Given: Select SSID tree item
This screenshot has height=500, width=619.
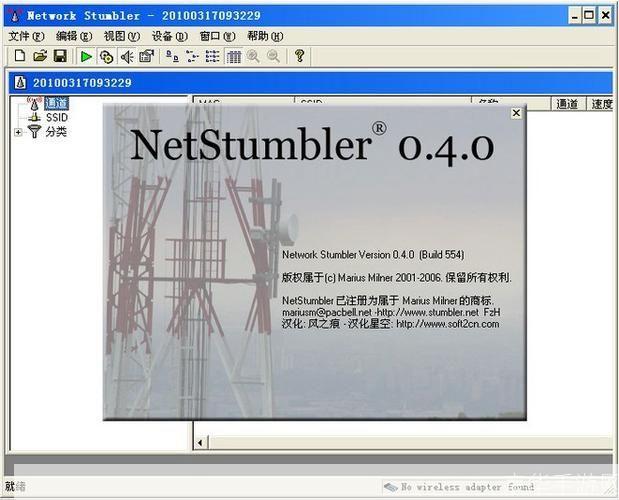Looking at the screenshot, I should click(57, 117).
